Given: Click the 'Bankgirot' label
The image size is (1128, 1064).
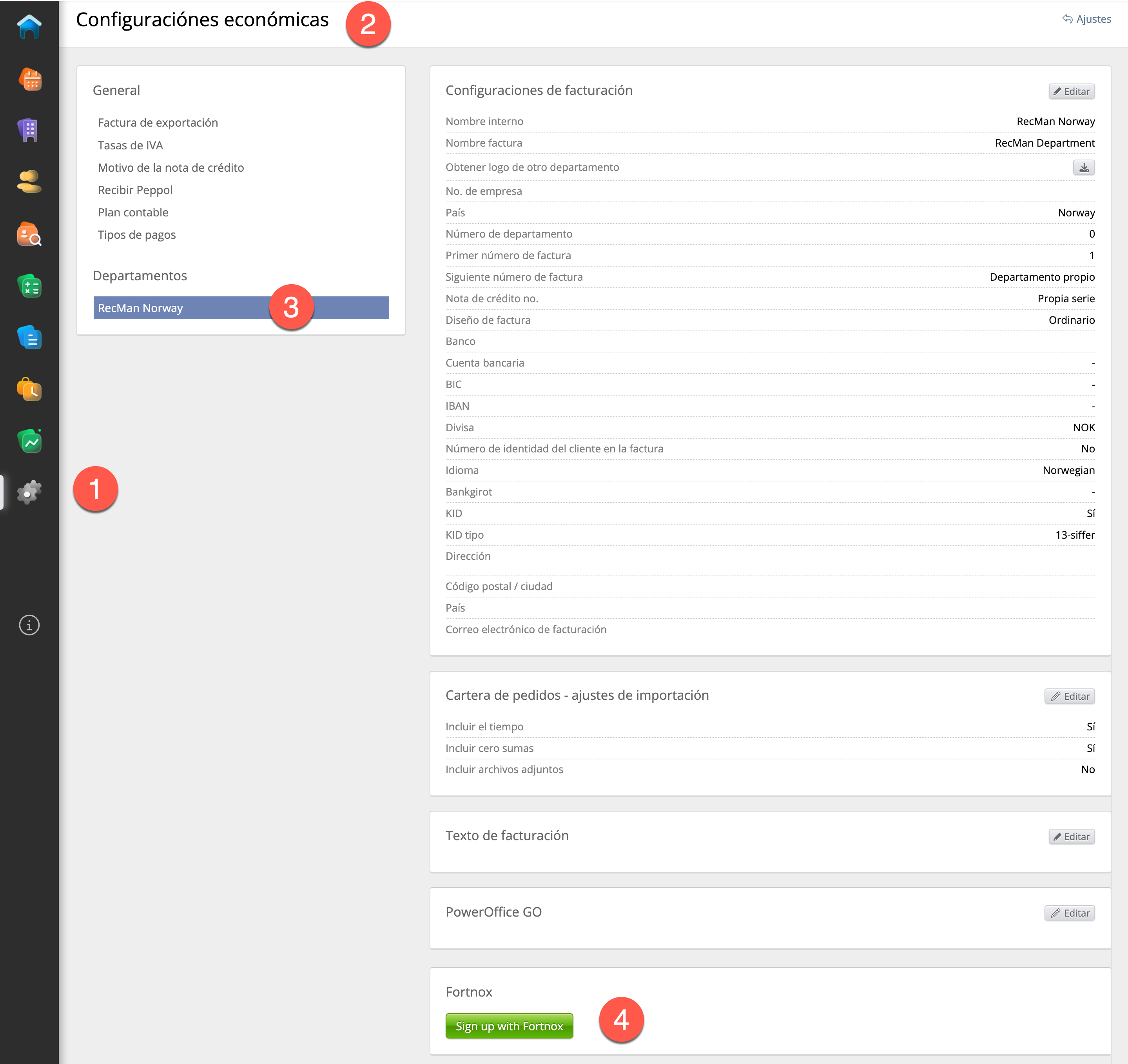Looking at the screenshot, I should coord(468,492).
